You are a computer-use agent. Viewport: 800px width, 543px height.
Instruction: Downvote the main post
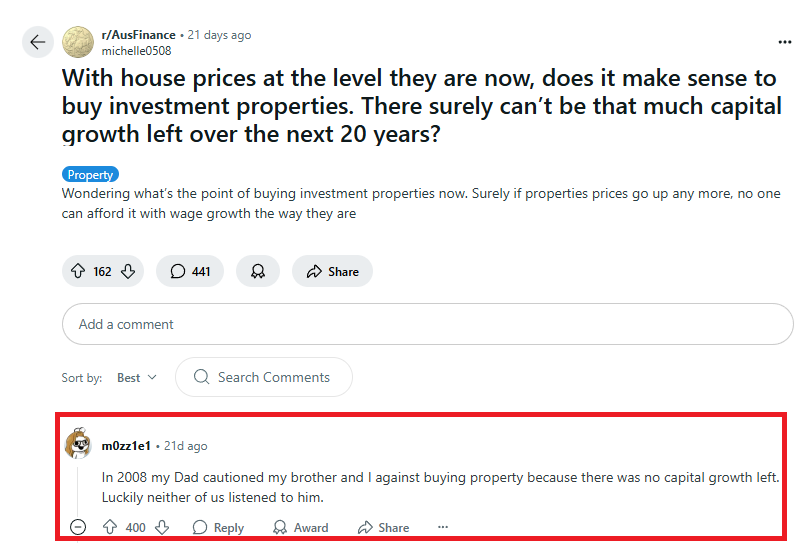point(127,271)
